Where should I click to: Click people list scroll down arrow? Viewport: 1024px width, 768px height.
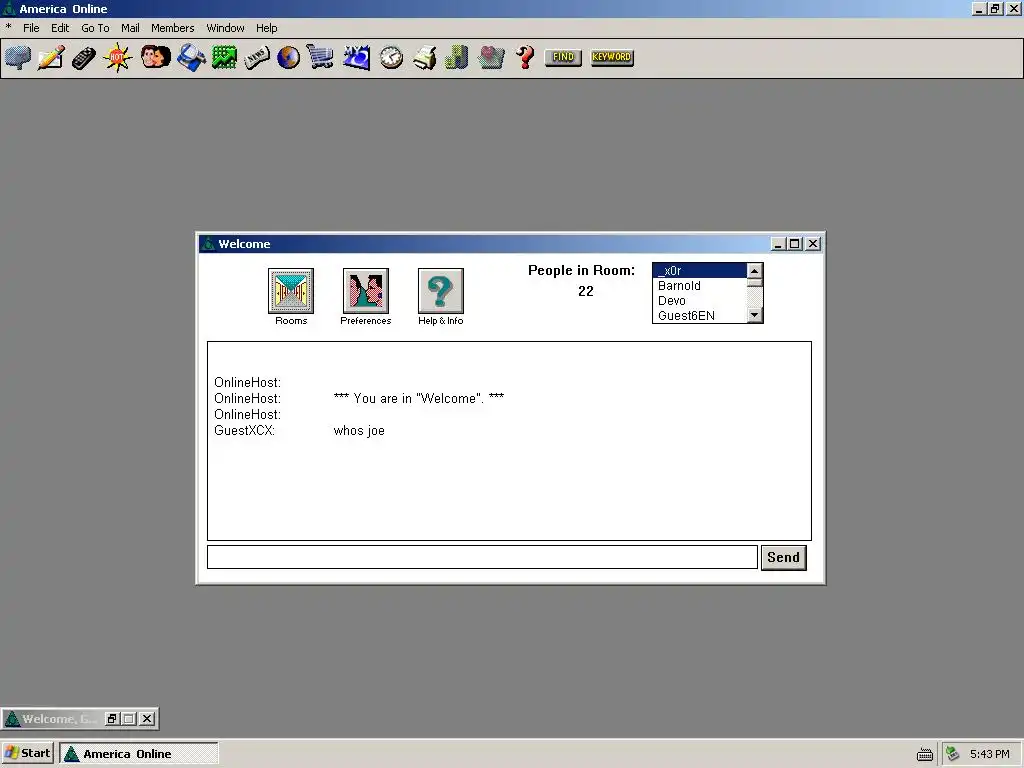click(754, 315)
